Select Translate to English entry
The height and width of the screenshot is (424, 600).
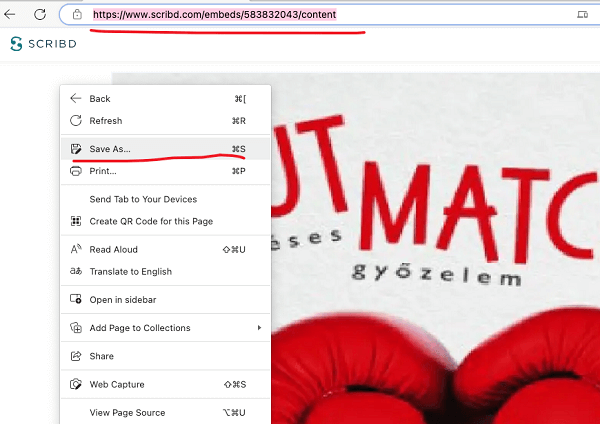click(165, 272)
